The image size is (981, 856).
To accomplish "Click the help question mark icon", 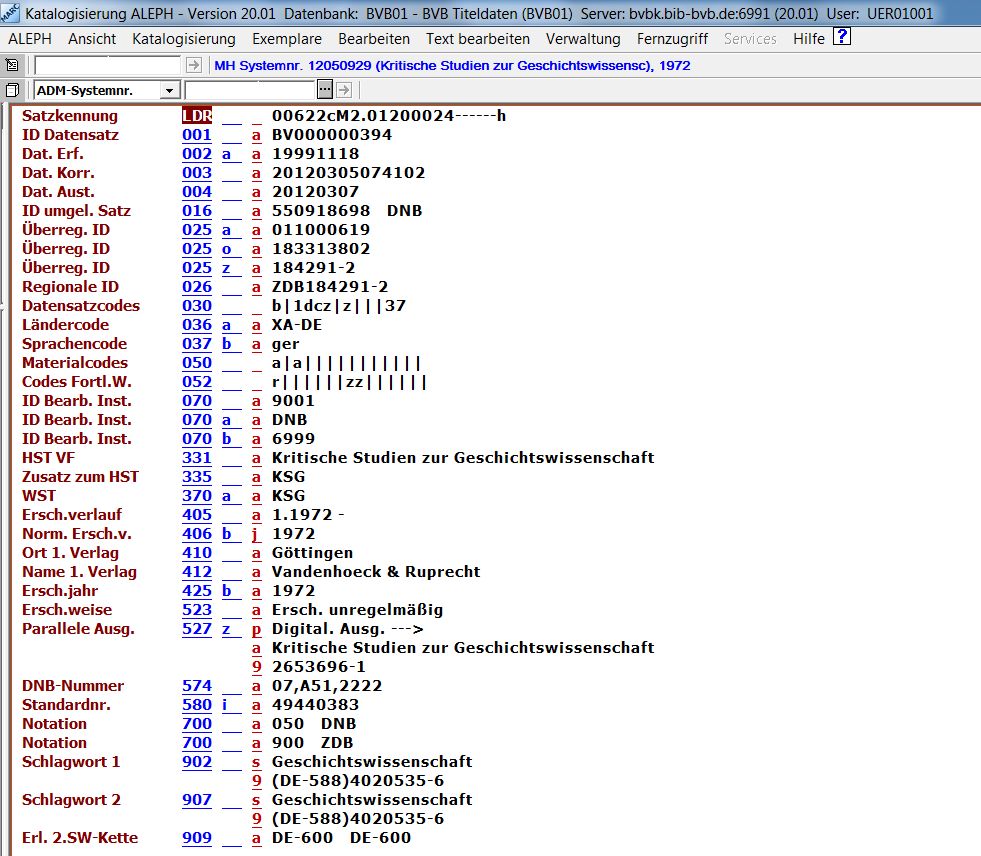I will pyautogui.click(x=842, y=38).
